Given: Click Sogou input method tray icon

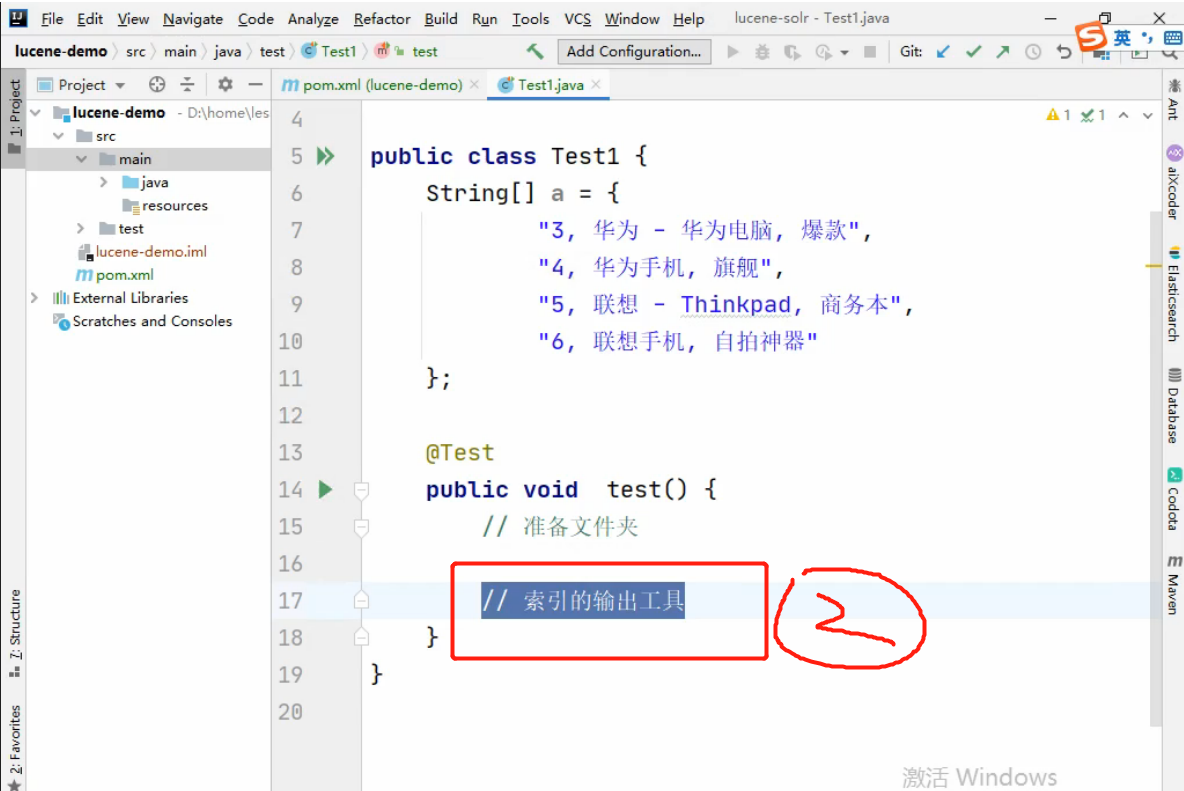Looking at the screenshot, I should point(1090,36).
